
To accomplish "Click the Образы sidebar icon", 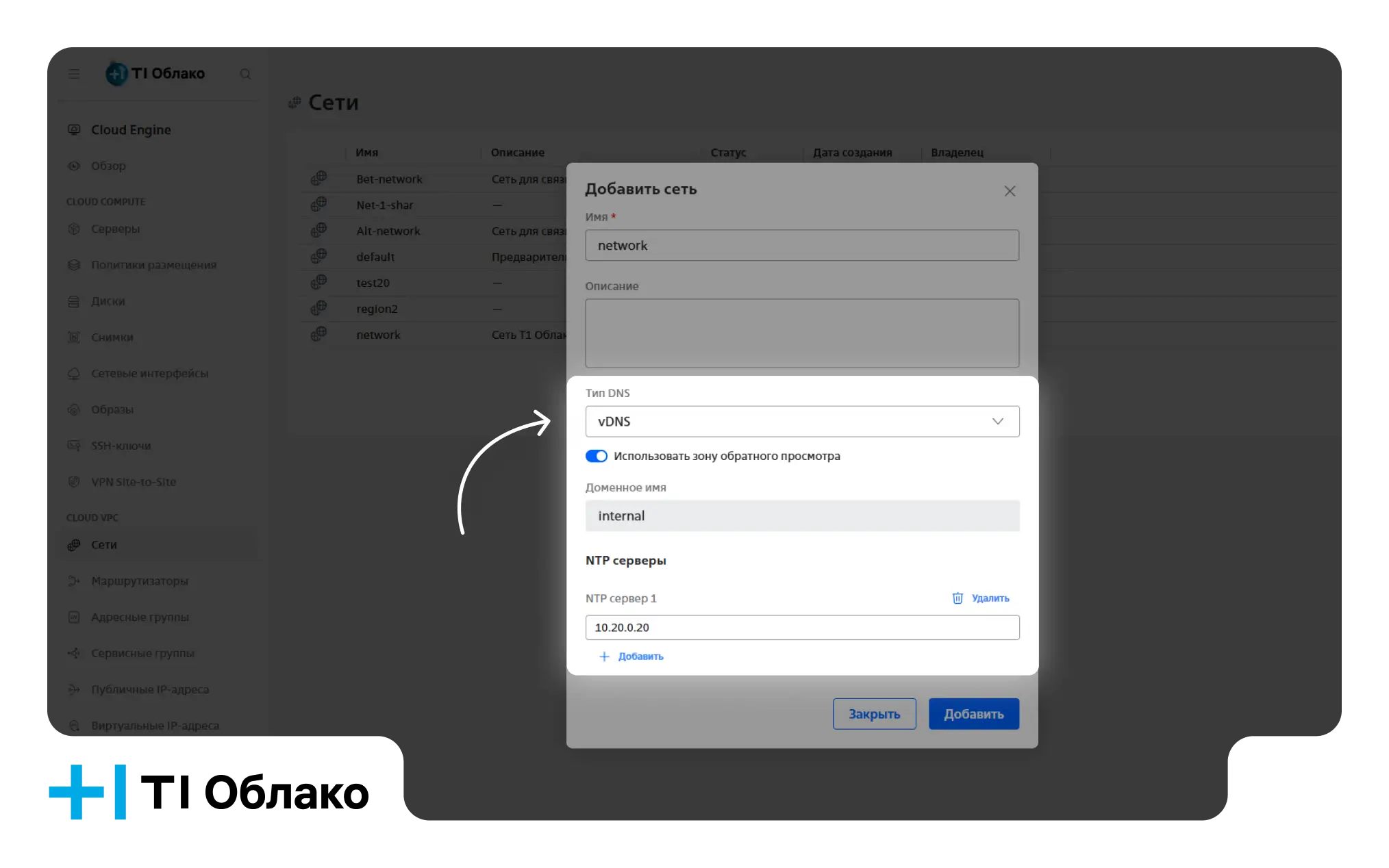I will pyautogui.click(x=74, y=409).
